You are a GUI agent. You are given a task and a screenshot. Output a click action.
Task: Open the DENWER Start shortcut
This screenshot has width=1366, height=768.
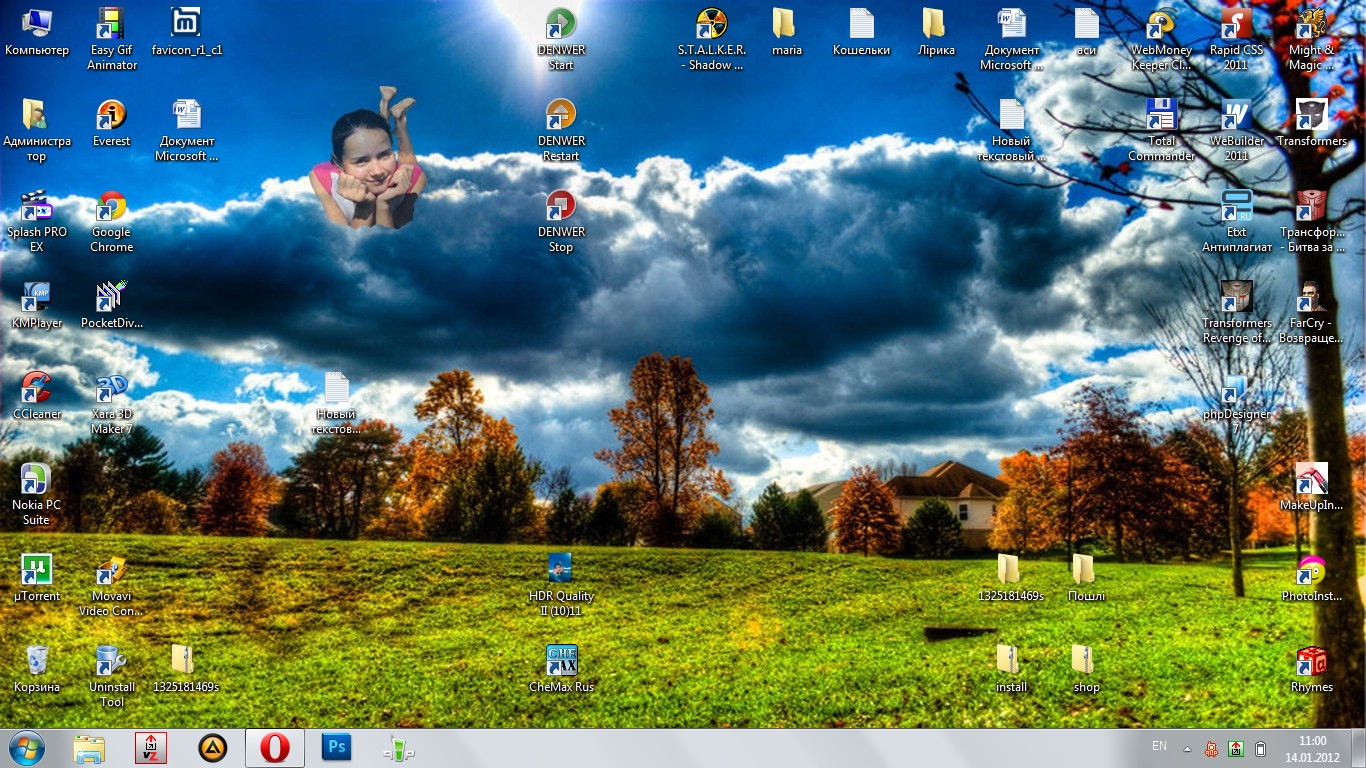pyautogui.click(x=561, y=24)
